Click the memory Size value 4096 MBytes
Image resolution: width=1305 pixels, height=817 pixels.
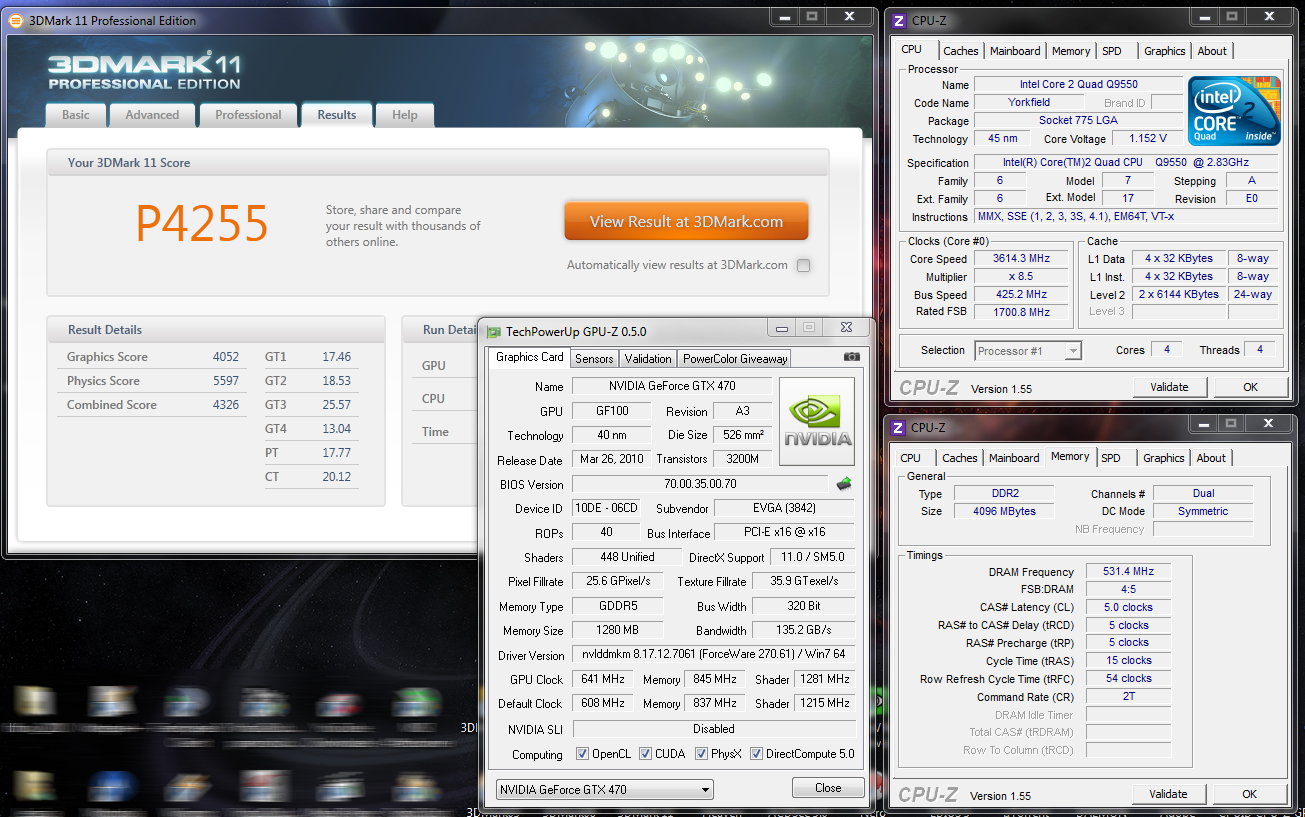[1004, 511]
